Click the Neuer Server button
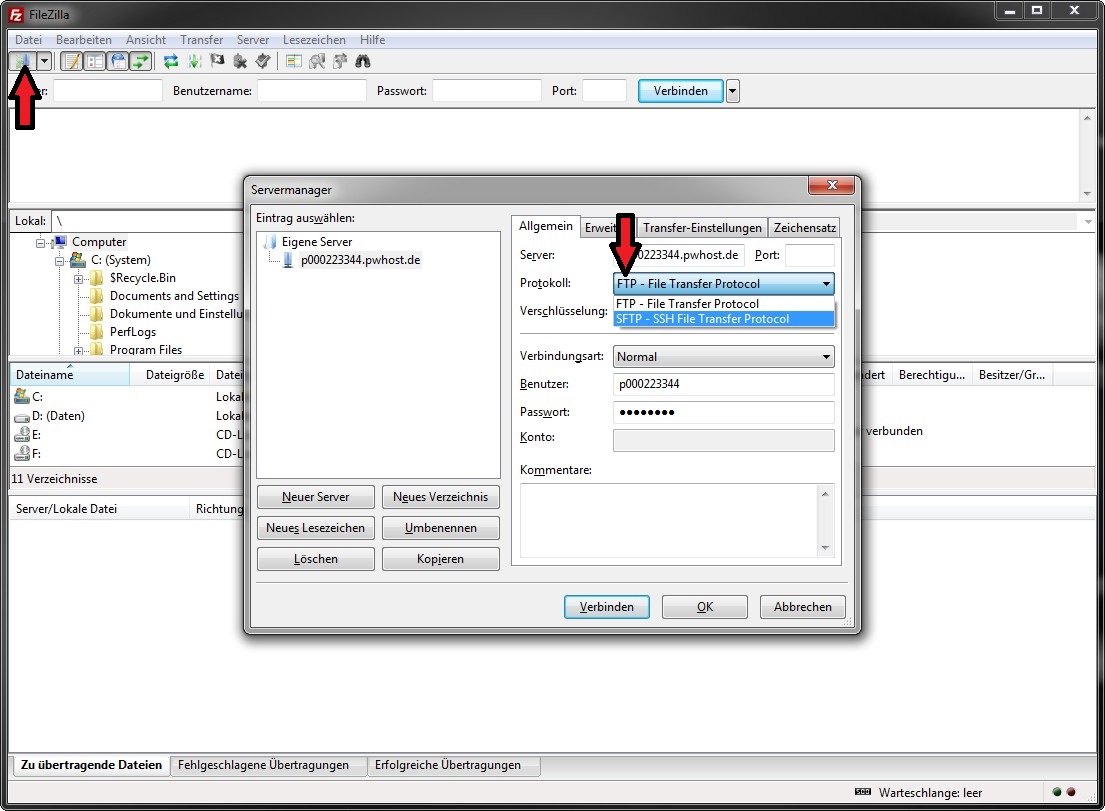1105x811 pixels. (316, 497)
